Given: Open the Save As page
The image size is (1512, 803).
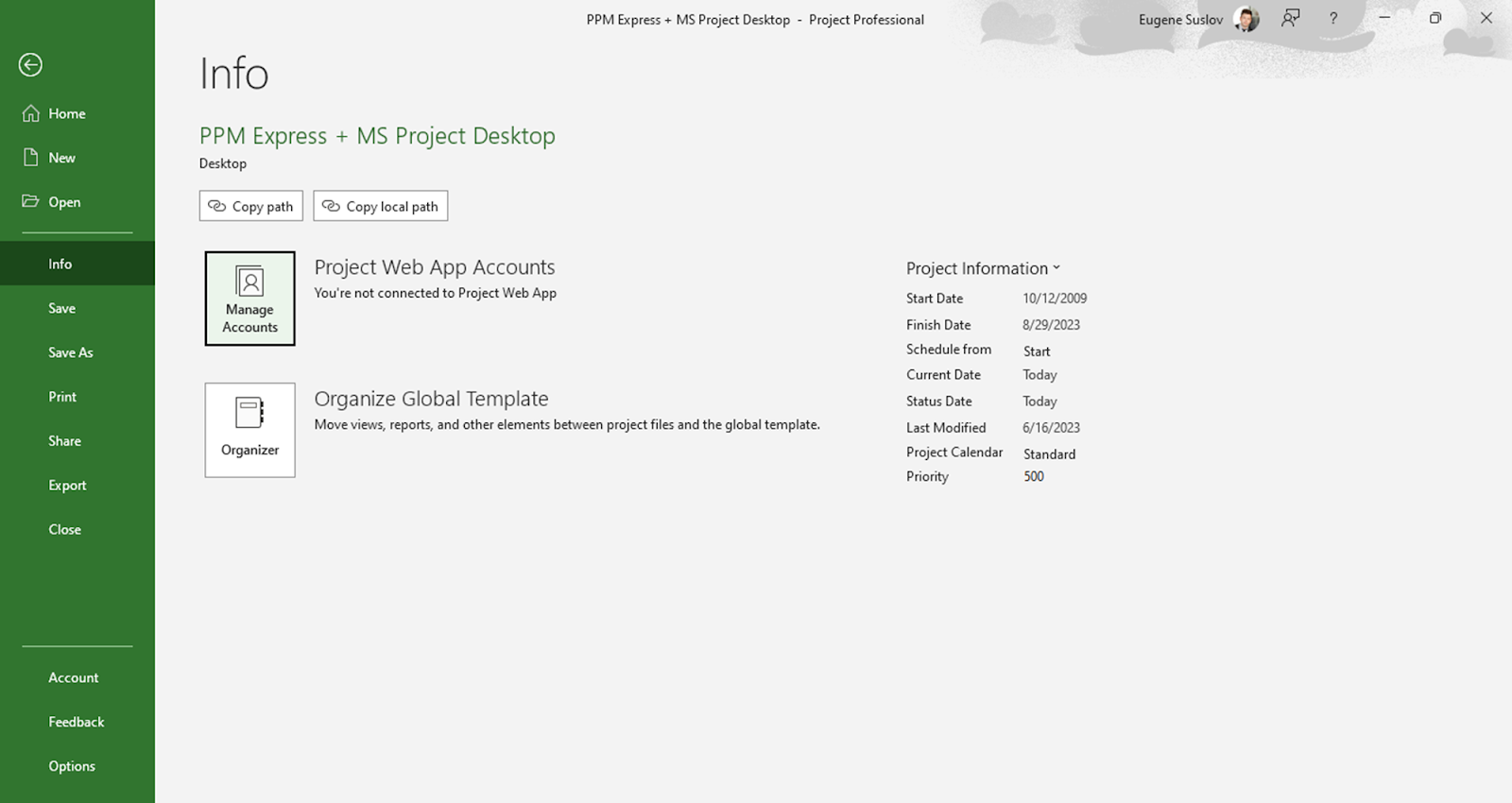Looking at the screenshot, I should pos(77,352).
